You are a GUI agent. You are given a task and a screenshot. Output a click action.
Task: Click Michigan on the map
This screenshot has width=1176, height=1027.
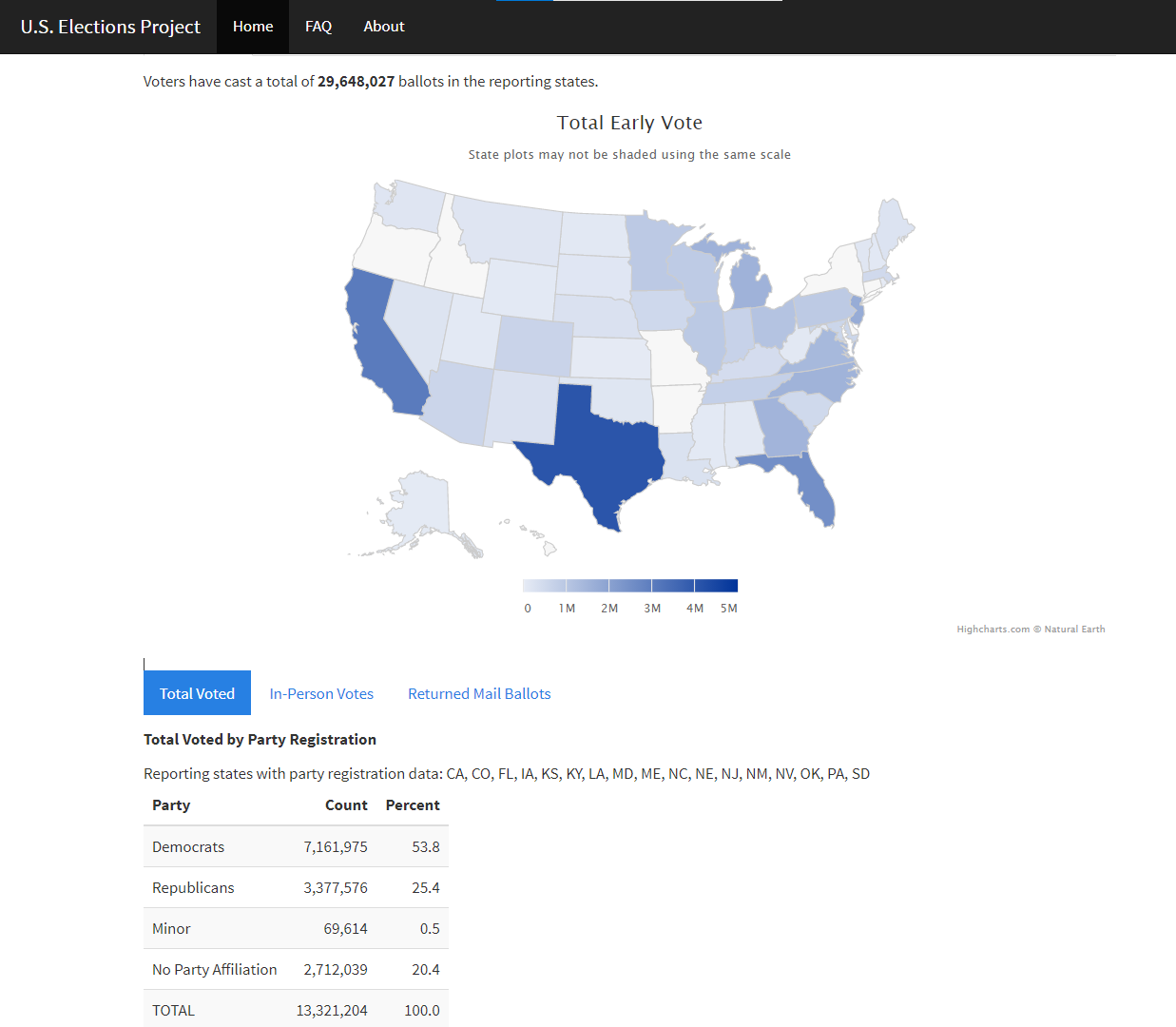click(x=753, y=285)
